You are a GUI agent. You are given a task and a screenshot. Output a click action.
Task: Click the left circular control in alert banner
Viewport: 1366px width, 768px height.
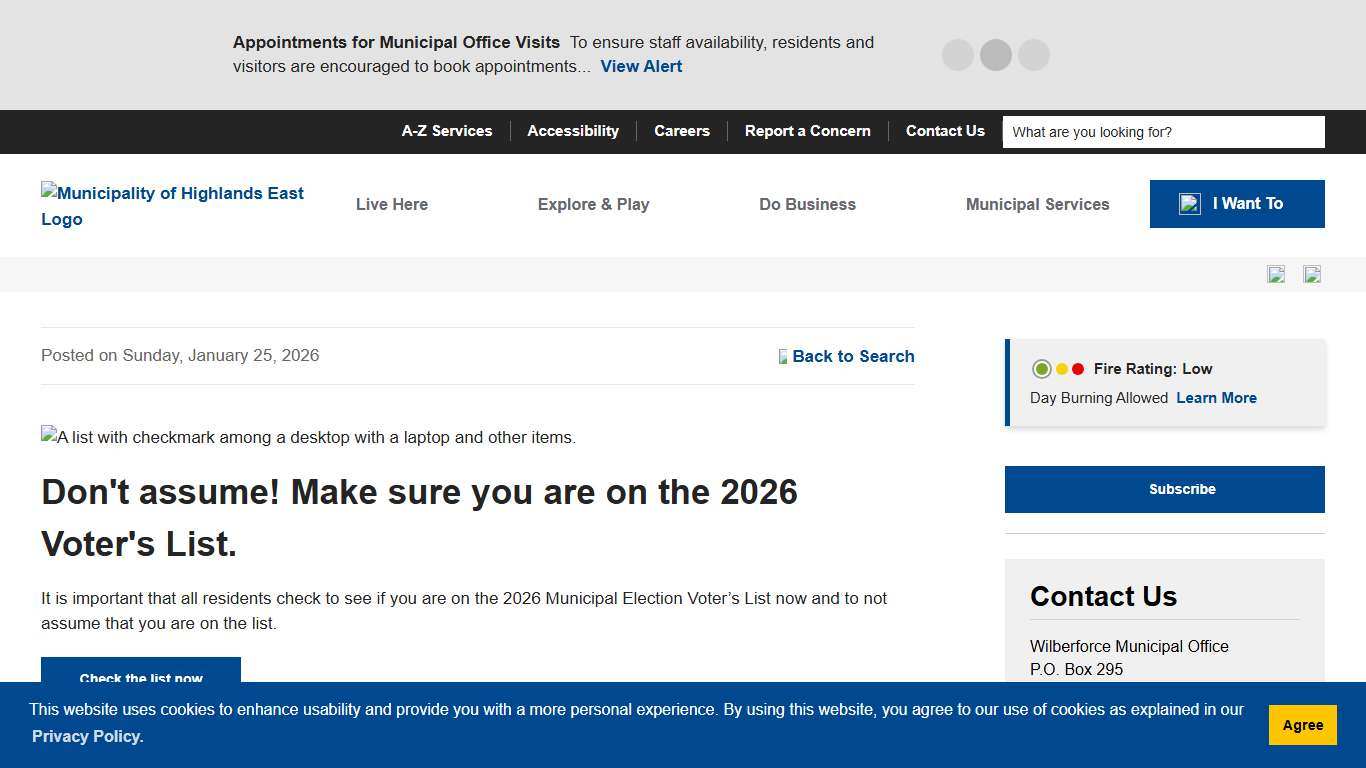tap(957, 55)
